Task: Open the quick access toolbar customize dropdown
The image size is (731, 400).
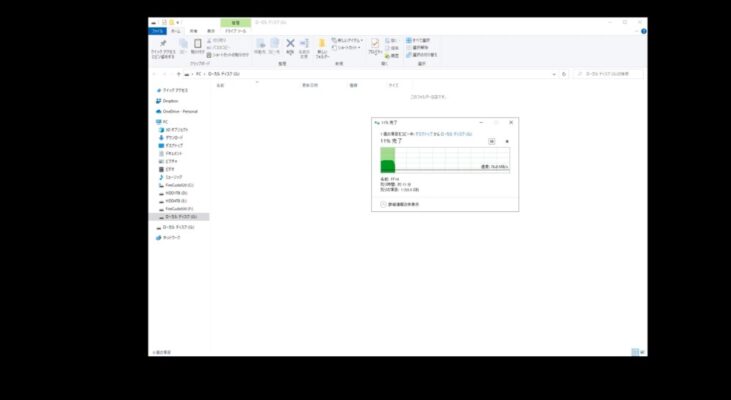Action: 178,22
